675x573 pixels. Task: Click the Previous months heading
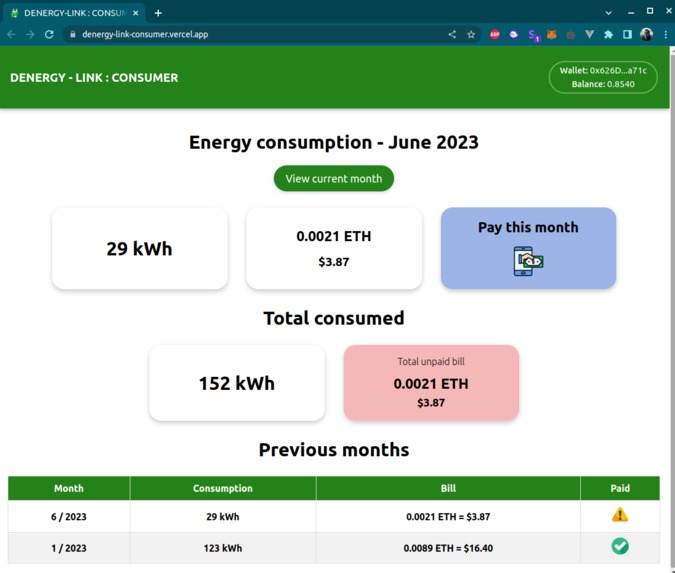pos(334,450)
